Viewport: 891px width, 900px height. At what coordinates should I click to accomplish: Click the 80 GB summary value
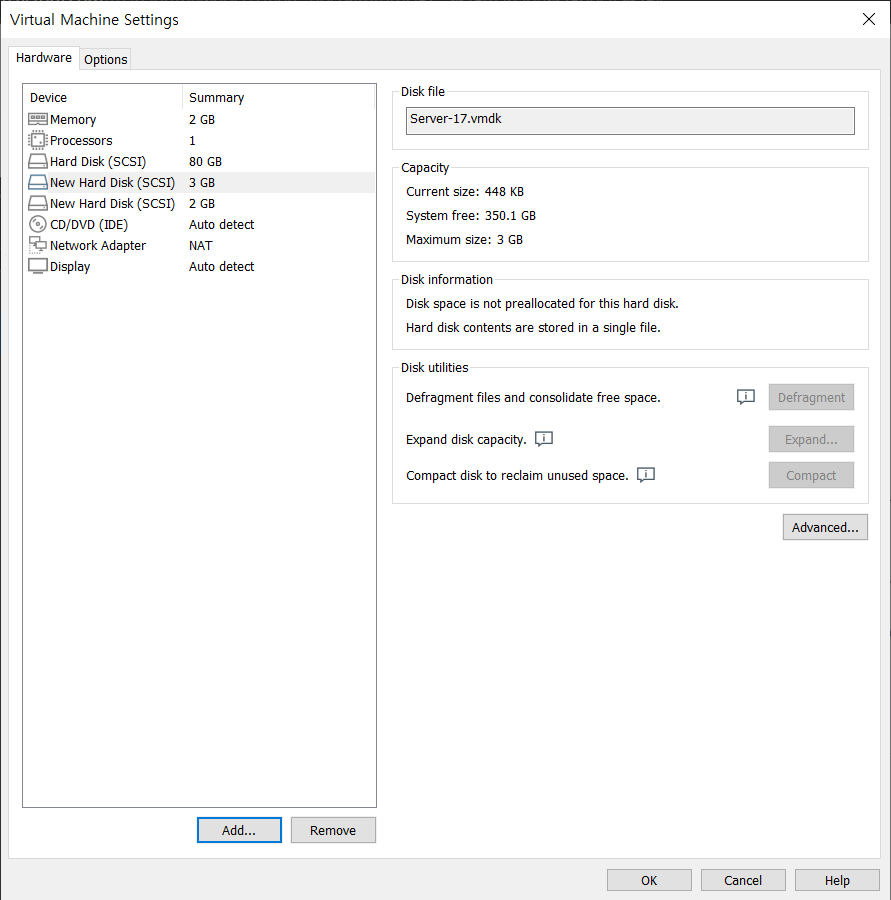(x=205, y=162)
